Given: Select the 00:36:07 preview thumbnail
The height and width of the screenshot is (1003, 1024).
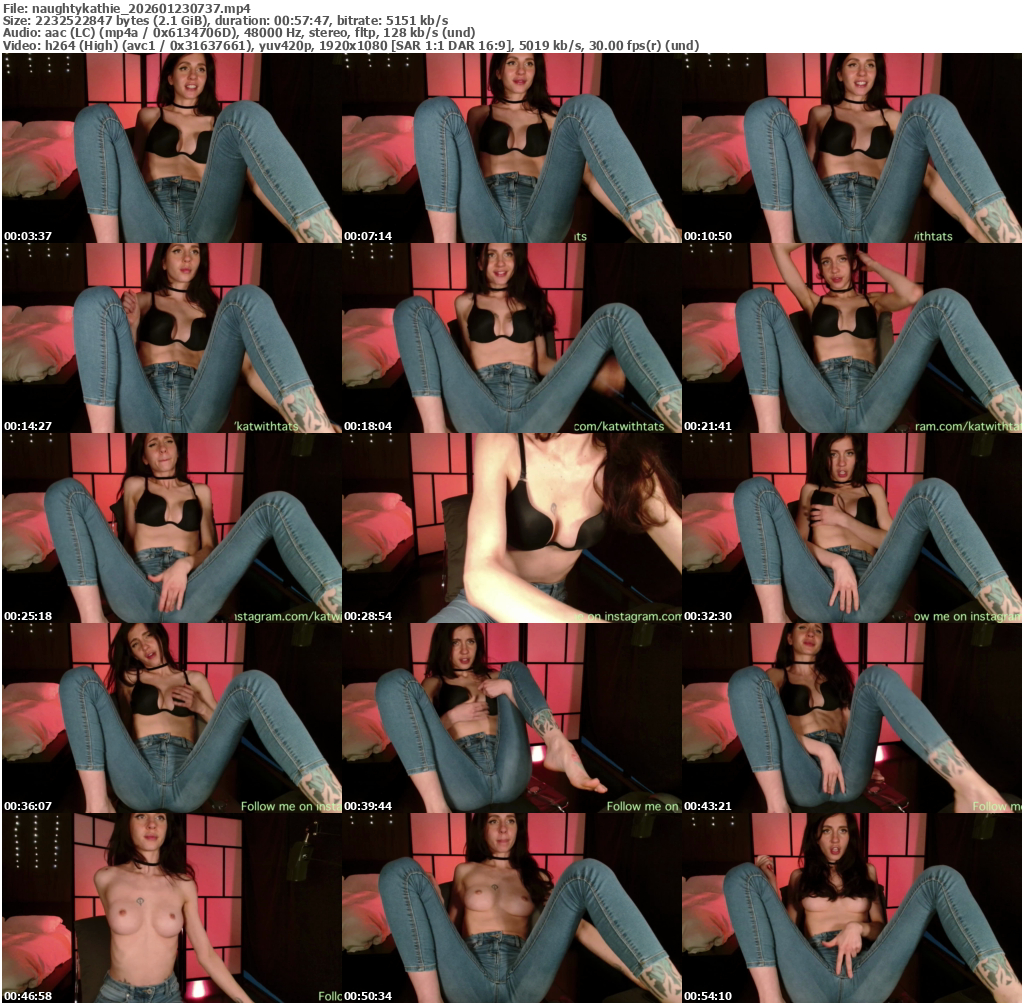Looking at the screenshot, I should [x=171, y=718].
